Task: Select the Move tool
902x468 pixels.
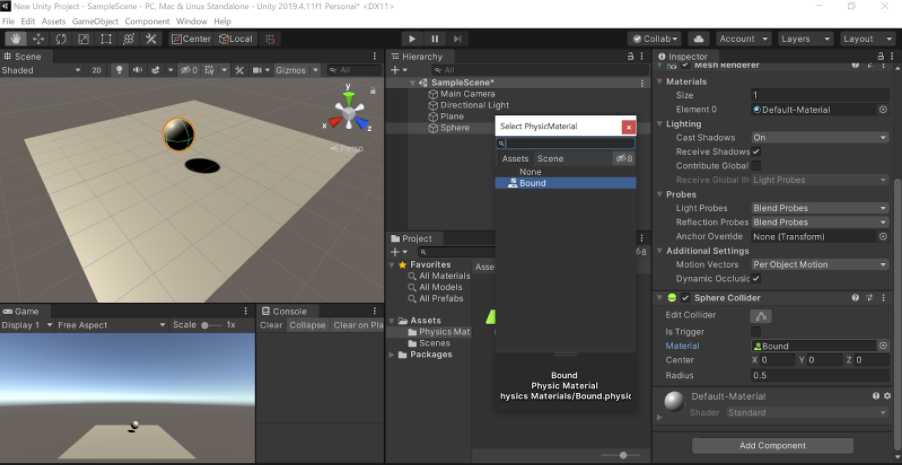Action: tap(38, 39)
